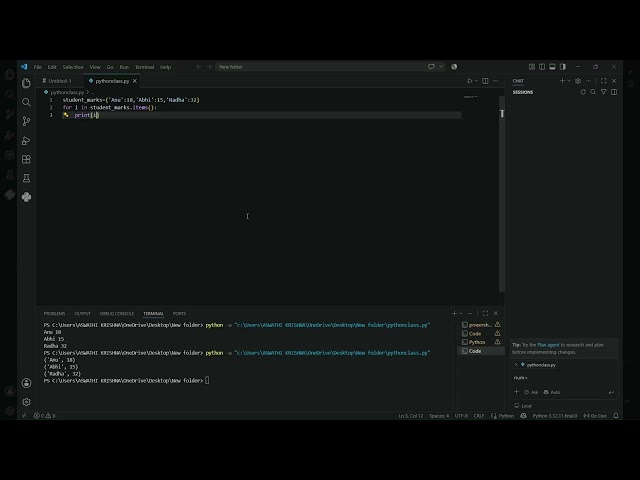Add context with plus in chat input
This screenshot has height=480, width=640.
(x=516, y=392)
